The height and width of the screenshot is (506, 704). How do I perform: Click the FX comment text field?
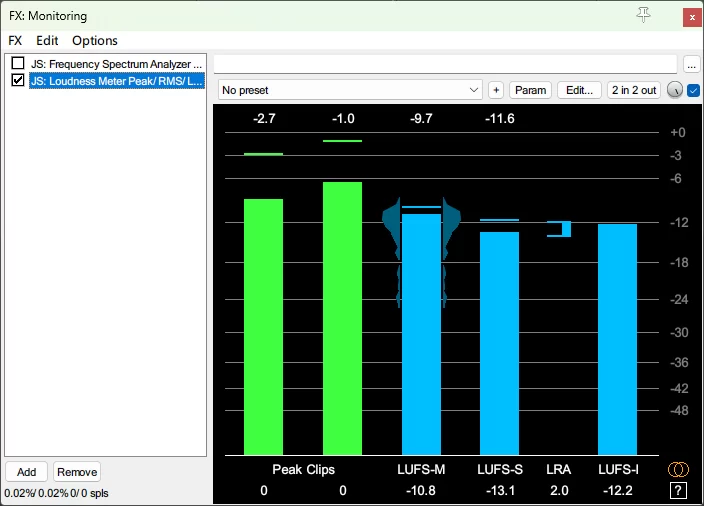click(445, 65)
